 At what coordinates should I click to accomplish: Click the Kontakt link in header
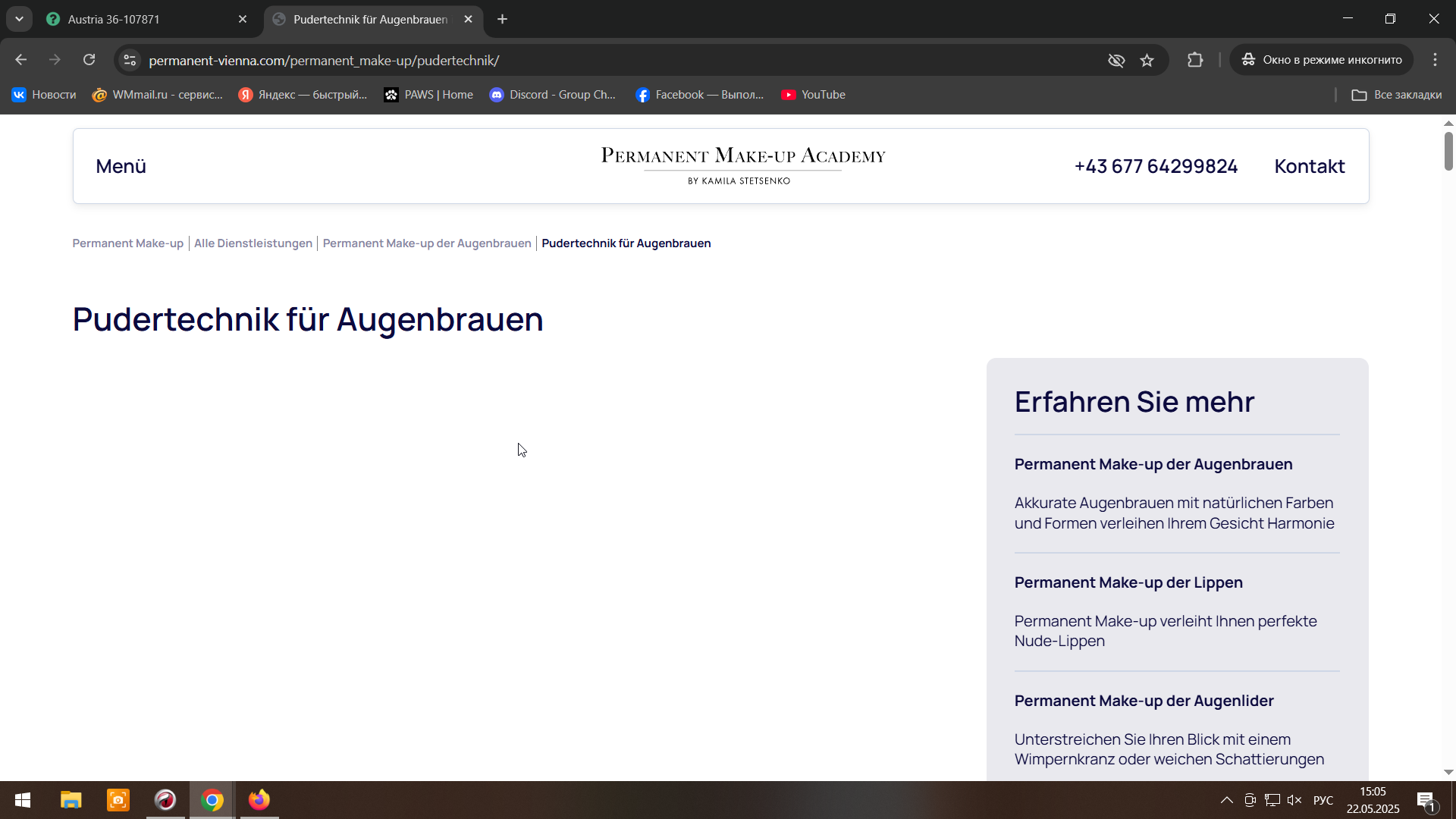coord(1309,166)
